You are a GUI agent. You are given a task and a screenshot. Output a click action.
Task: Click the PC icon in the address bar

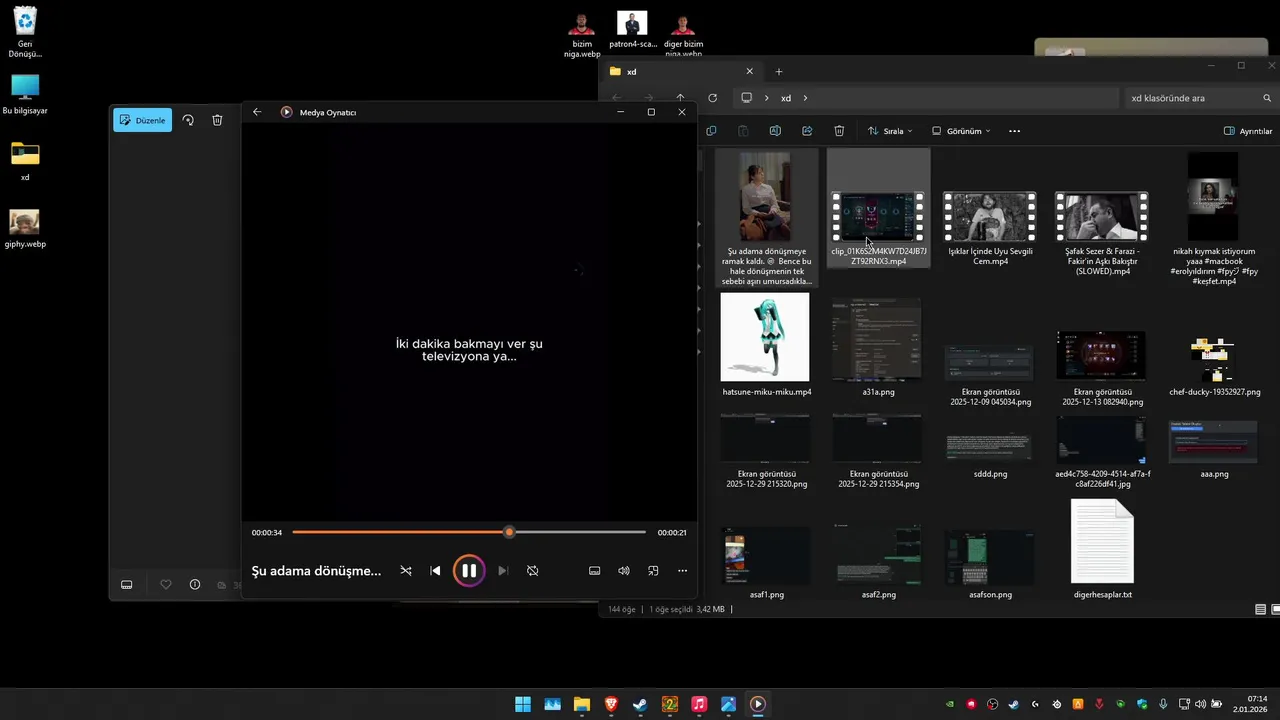(x=746, y=98)
